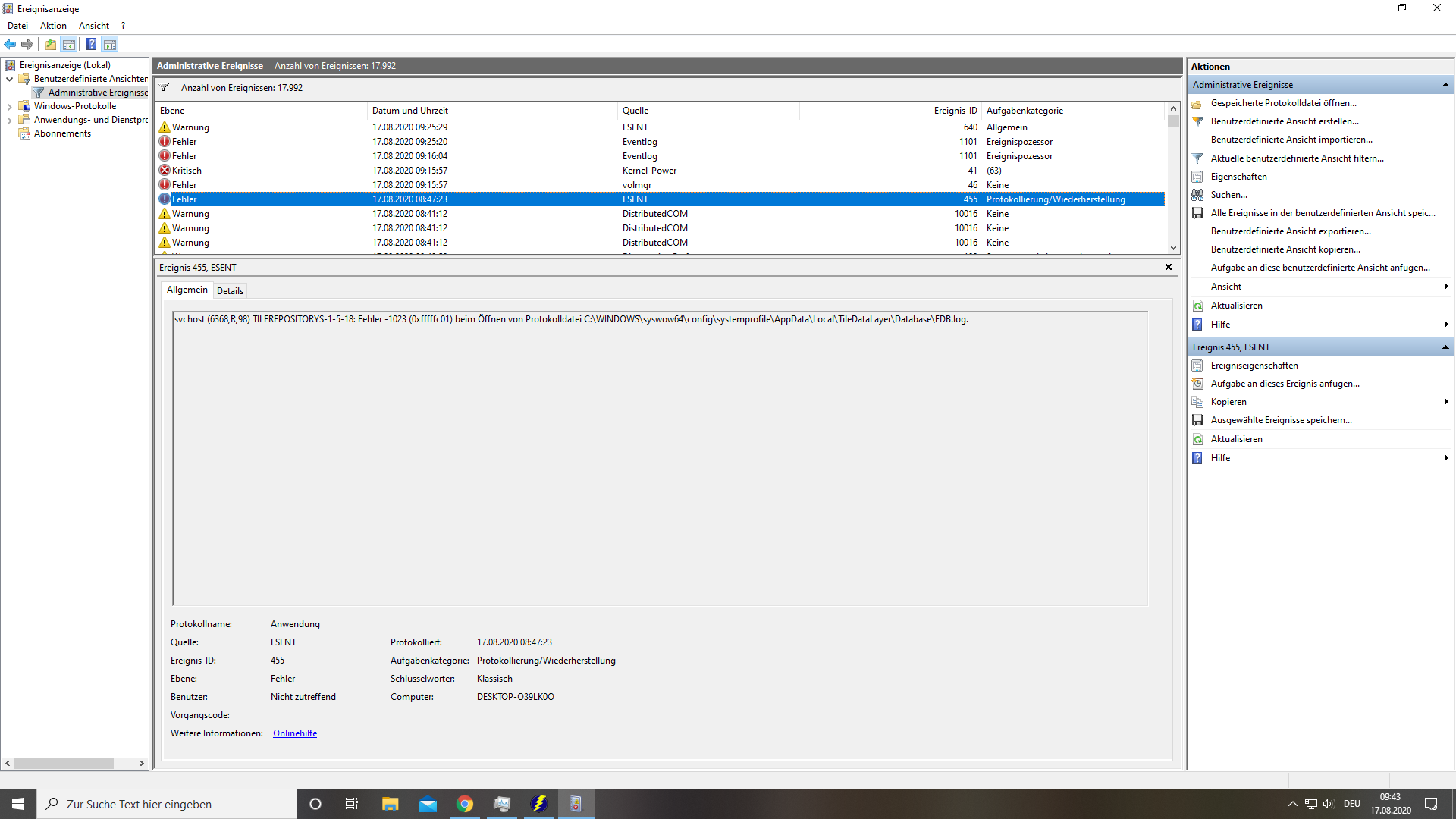Click the Ereignis-ID column header
Viewport: 1456px width, 819px height.
pyautogui.click(x=955, y=111)
